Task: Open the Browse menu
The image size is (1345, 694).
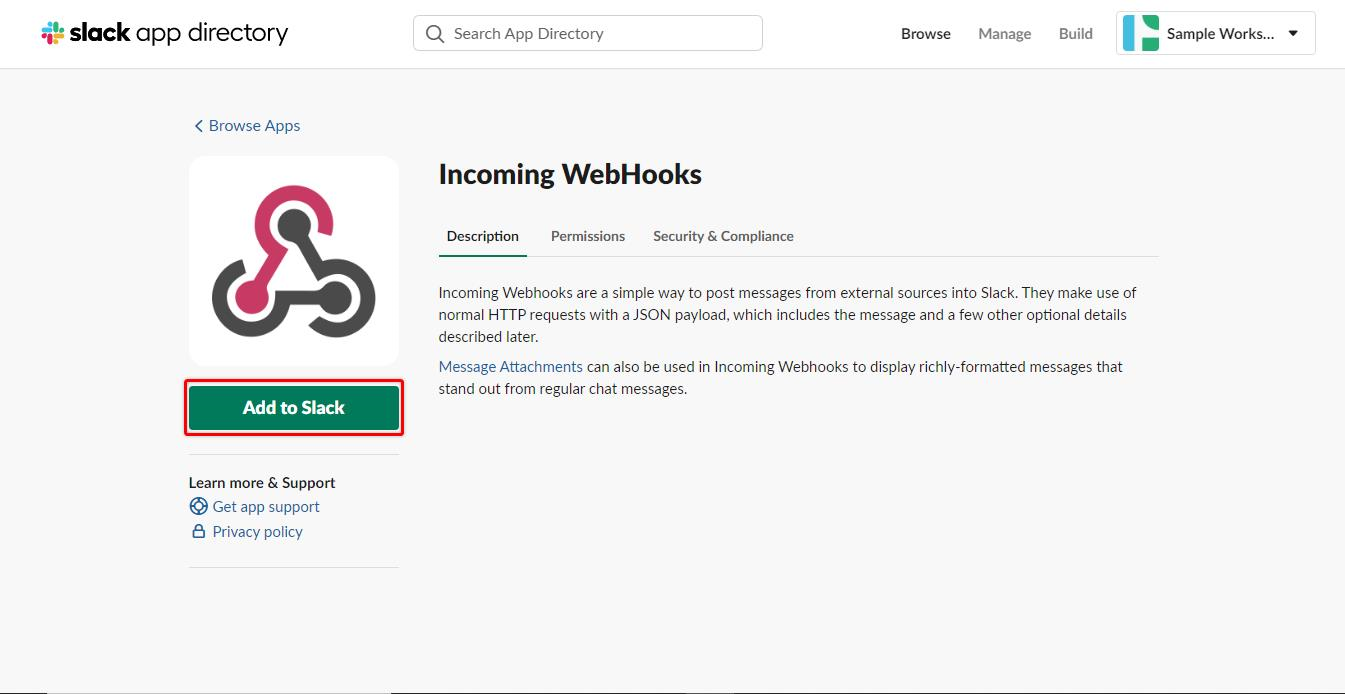Action: [926, 33]
